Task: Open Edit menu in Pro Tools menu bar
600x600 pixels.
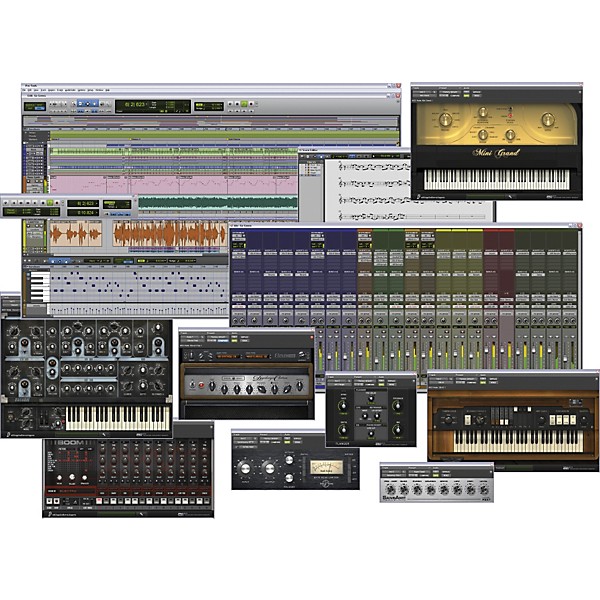Action: click(x=29, y=90)
